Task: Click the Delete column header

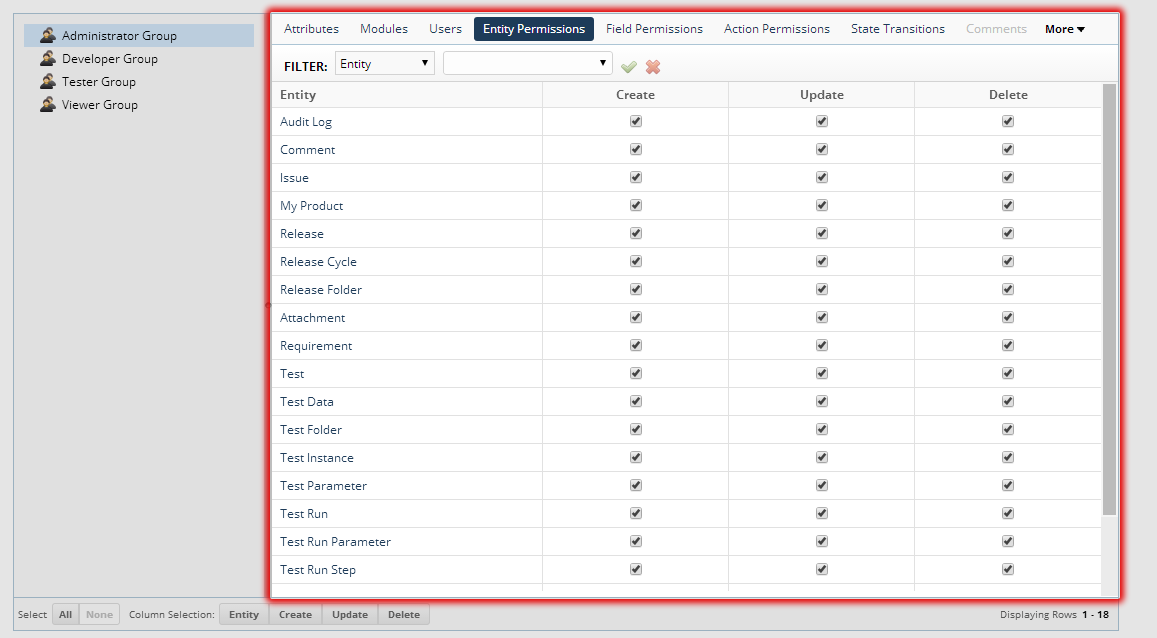Action: 1008,94
